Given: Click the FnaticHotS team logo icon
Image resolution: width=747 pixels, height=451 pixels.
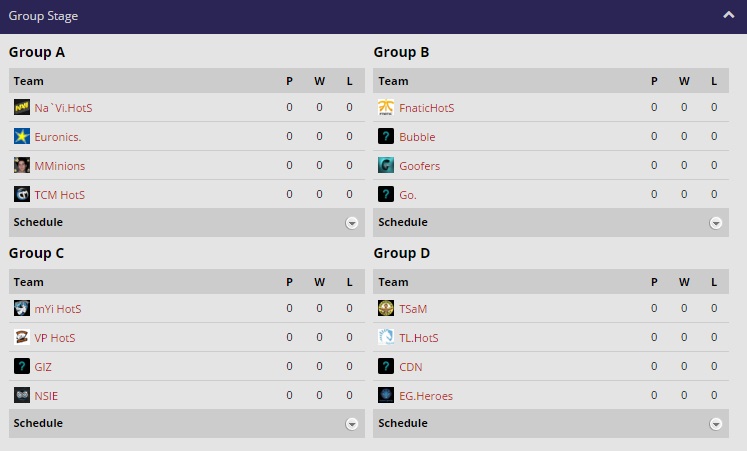Looking at the screenshot, I should (x=386, y=108).
